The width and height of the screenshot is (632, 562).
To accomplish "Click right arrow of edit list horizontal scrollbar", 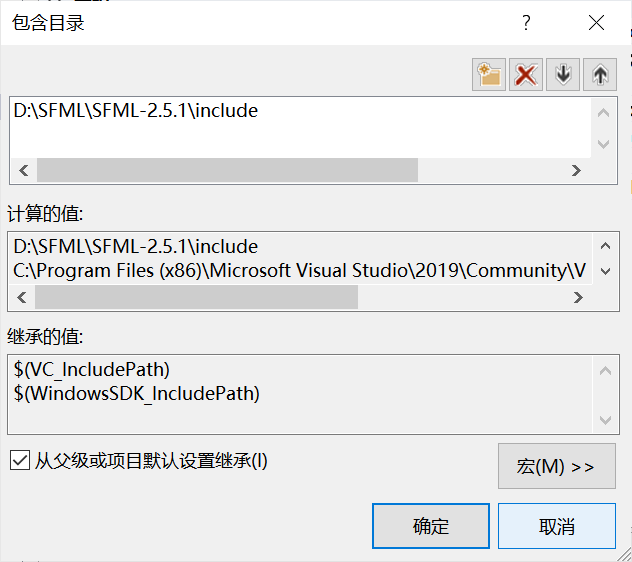I will point(576,171).
